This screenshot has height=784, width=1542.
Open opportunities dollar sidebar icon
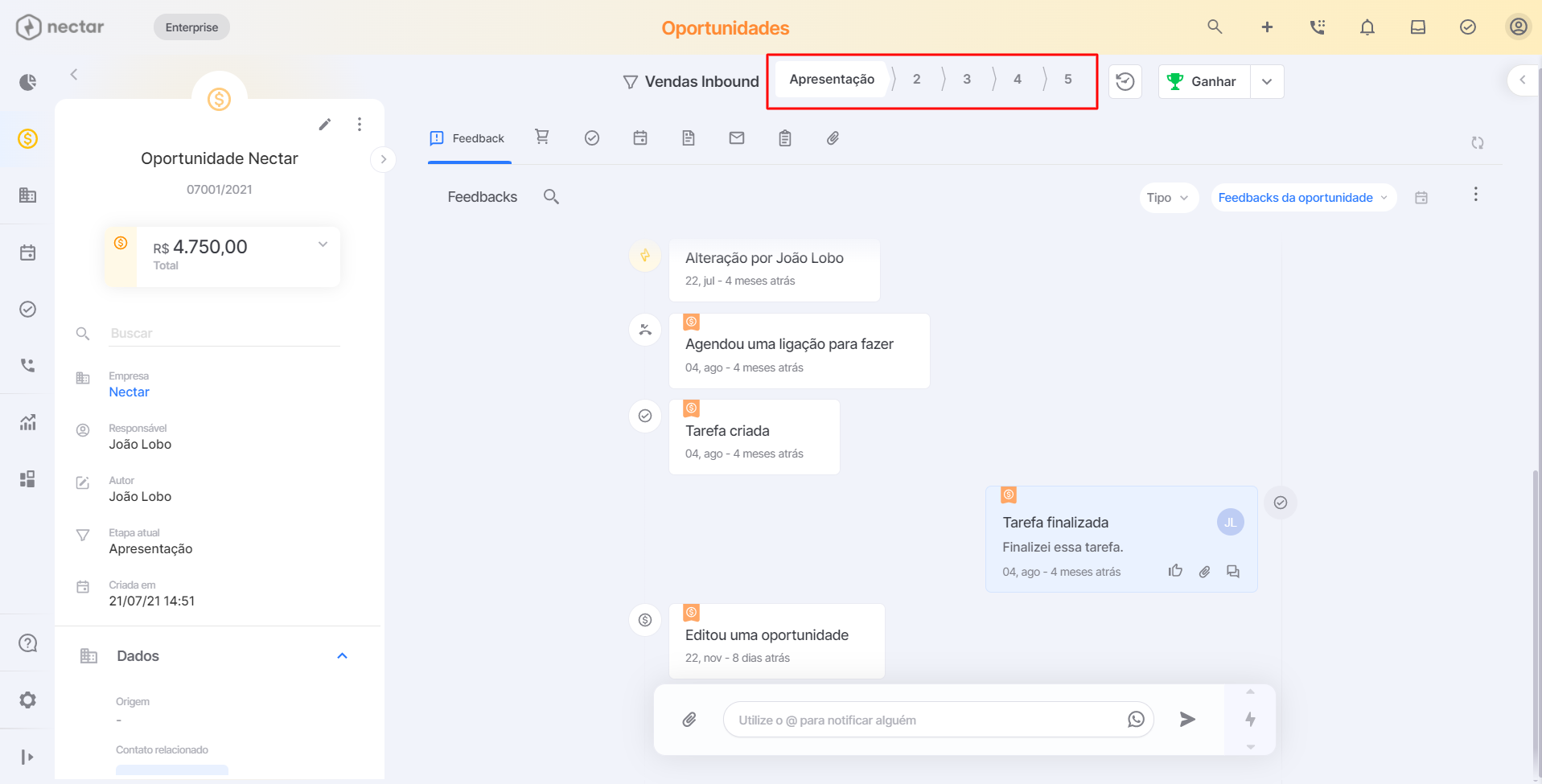click(27, 139)
